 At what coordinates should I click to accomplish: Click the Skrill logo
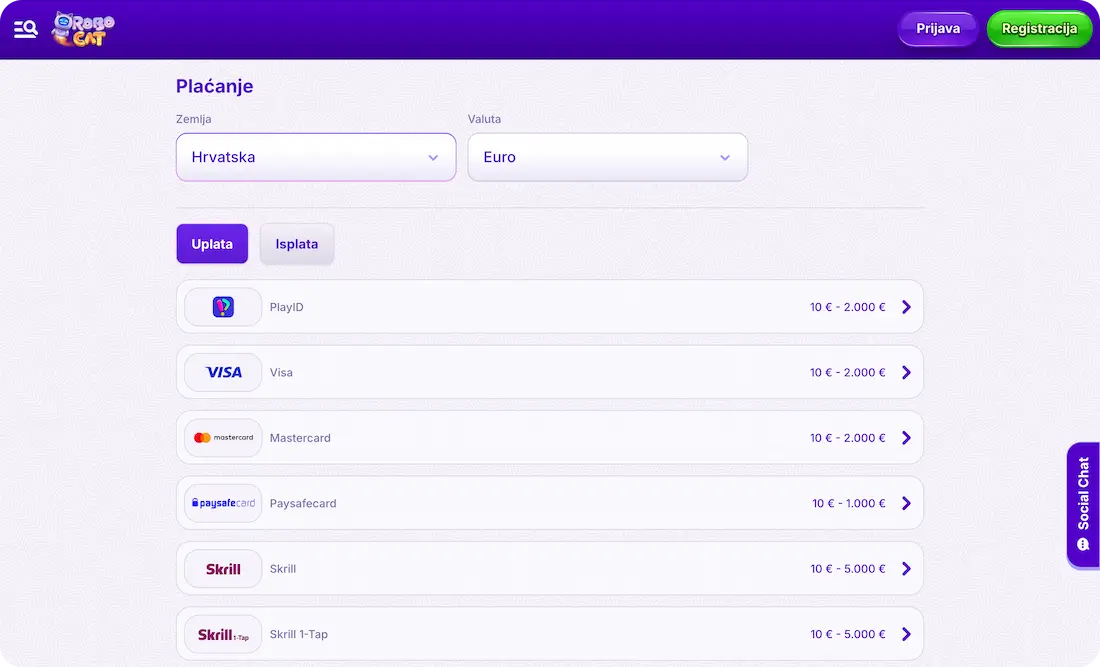coord(223,569)
